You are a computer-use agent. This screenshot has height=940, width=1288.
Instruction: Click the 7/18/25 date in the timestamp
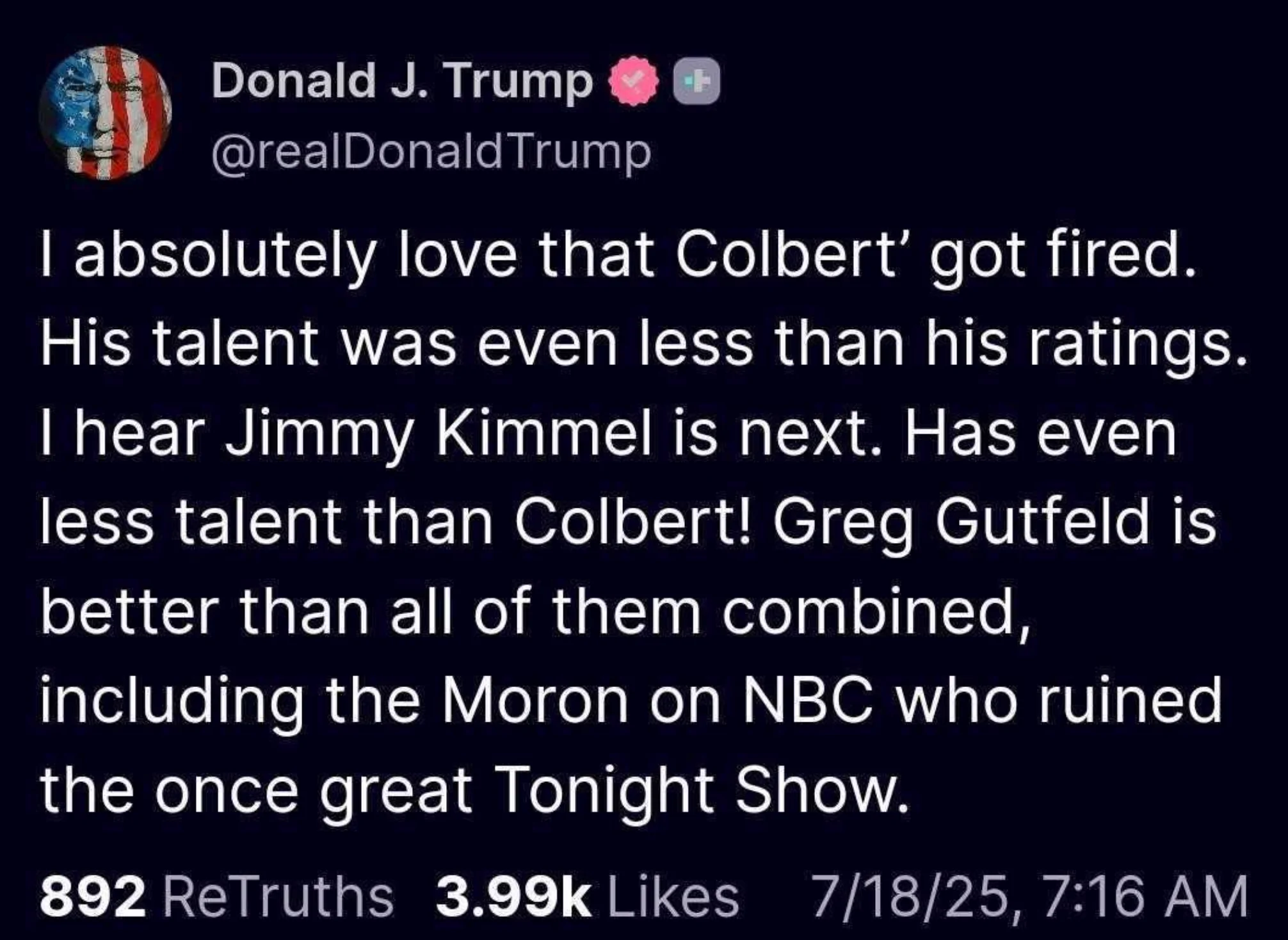[x=907, y=896]
